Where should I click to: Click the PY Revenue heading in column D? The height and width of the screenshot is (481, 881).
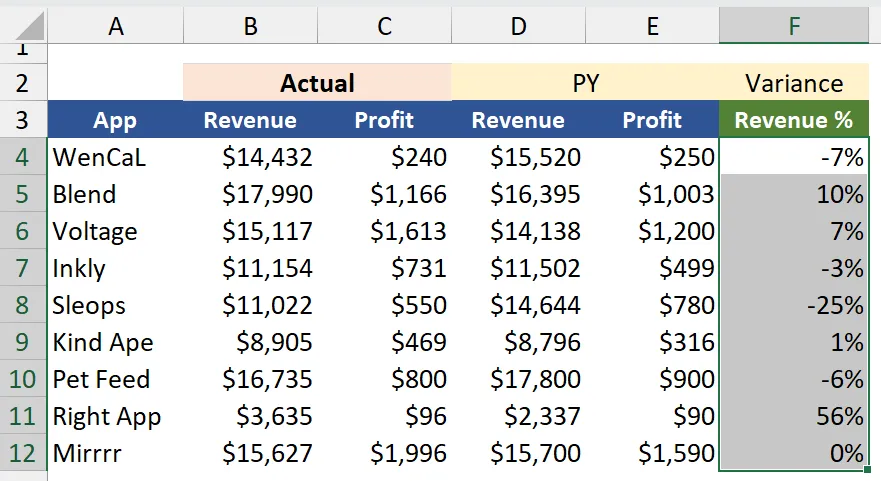click(x=519, y=120)
